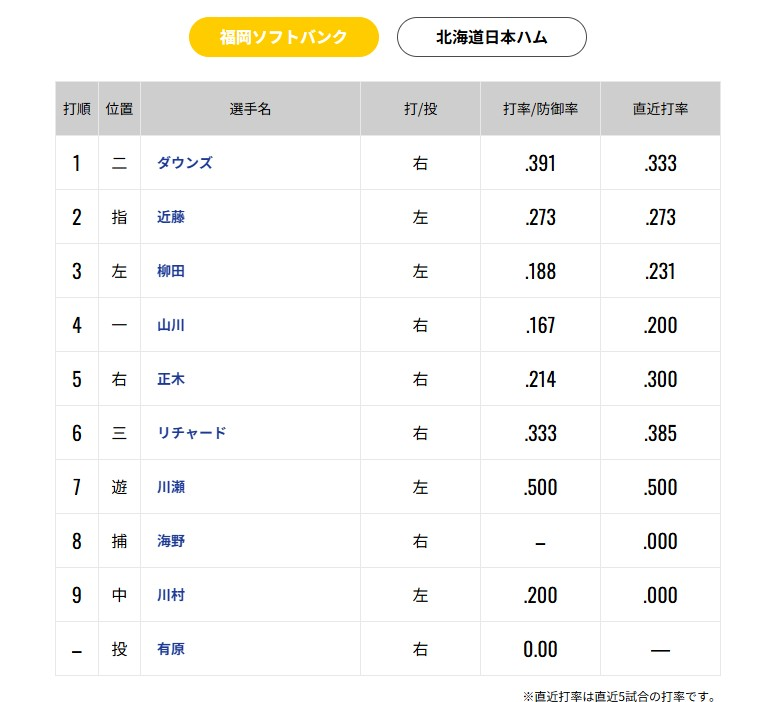This screenshot has width=766, height=702.
Task: Click the 打順 column header
Action: tap(77, 108)
